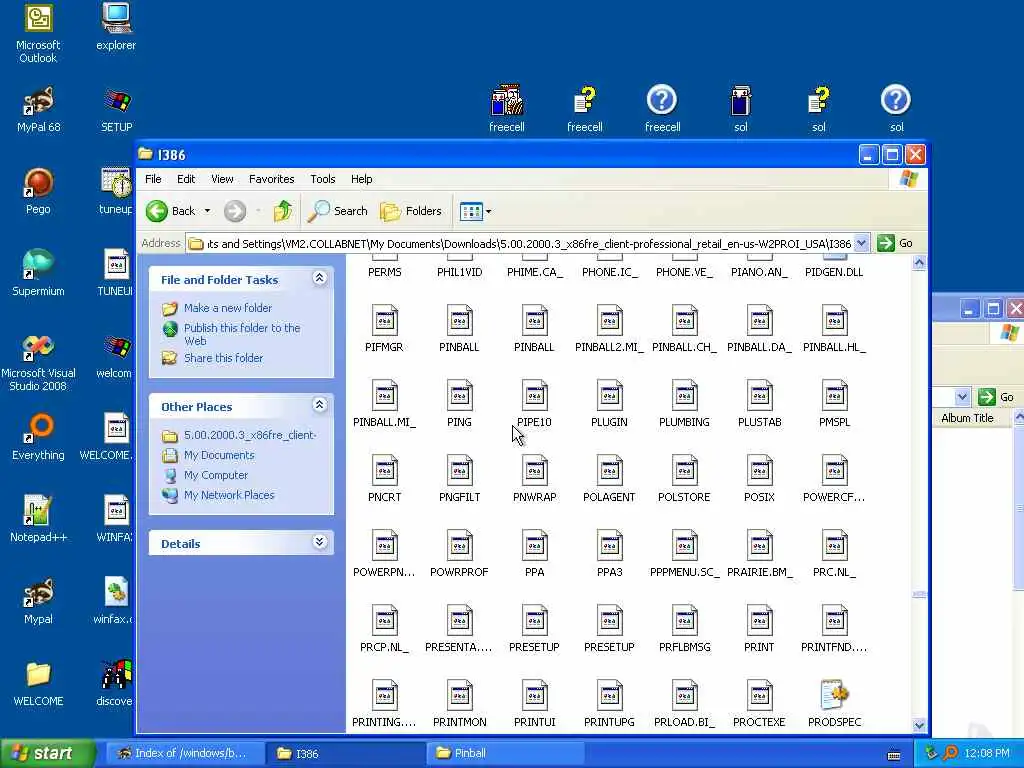Select the PNCRT file icon
The width and height of the screenshot is (1024, 768).
pos(384,471)
